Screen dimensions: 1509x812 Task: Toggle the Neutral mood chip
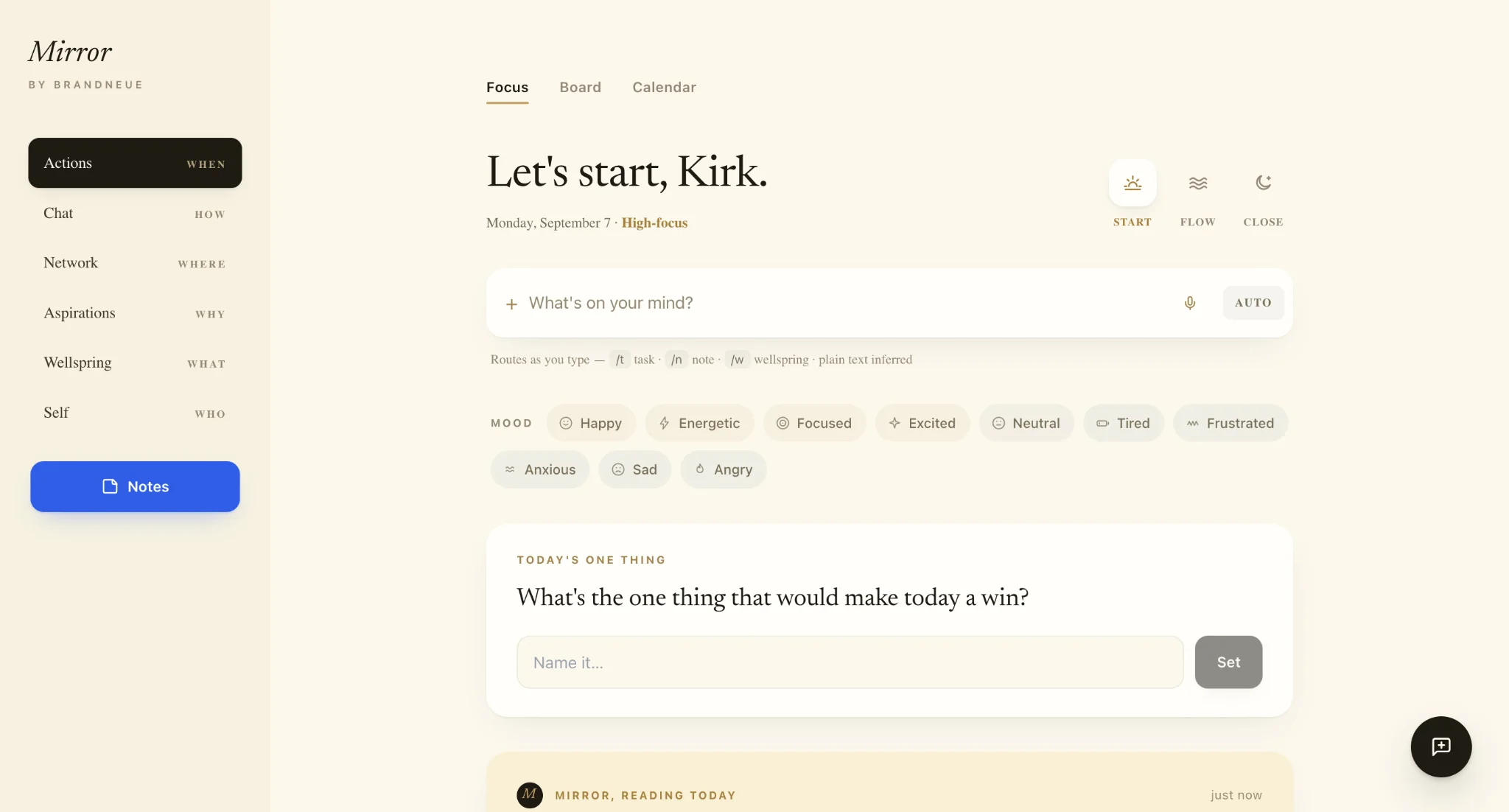[x=1027, y=423]
